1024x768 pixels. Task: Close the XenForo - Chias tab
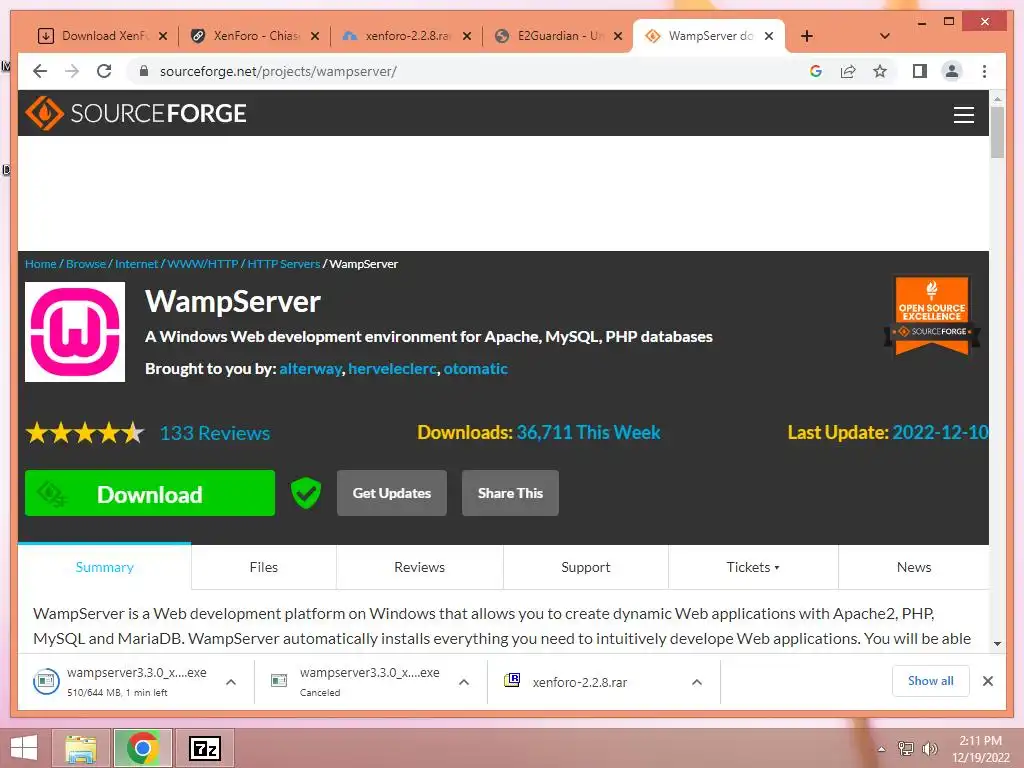(x=315, y=36)
